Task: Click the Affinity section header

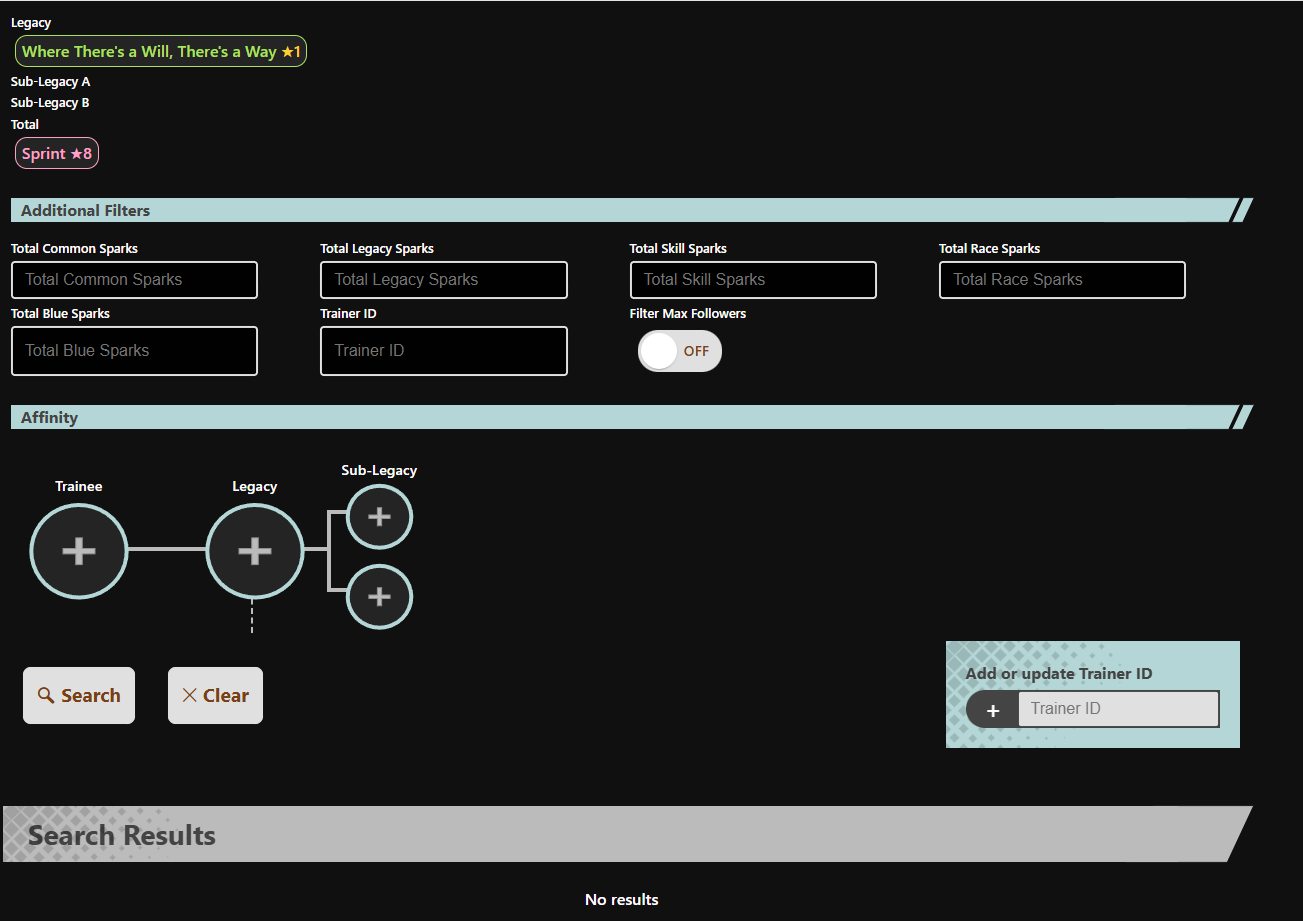Action: 632,417
